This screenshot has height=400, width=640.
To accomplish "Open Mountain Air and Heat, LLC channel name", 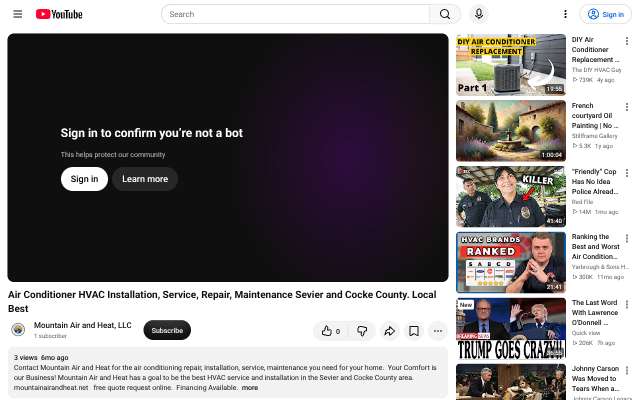I will (x=83, y=325).
